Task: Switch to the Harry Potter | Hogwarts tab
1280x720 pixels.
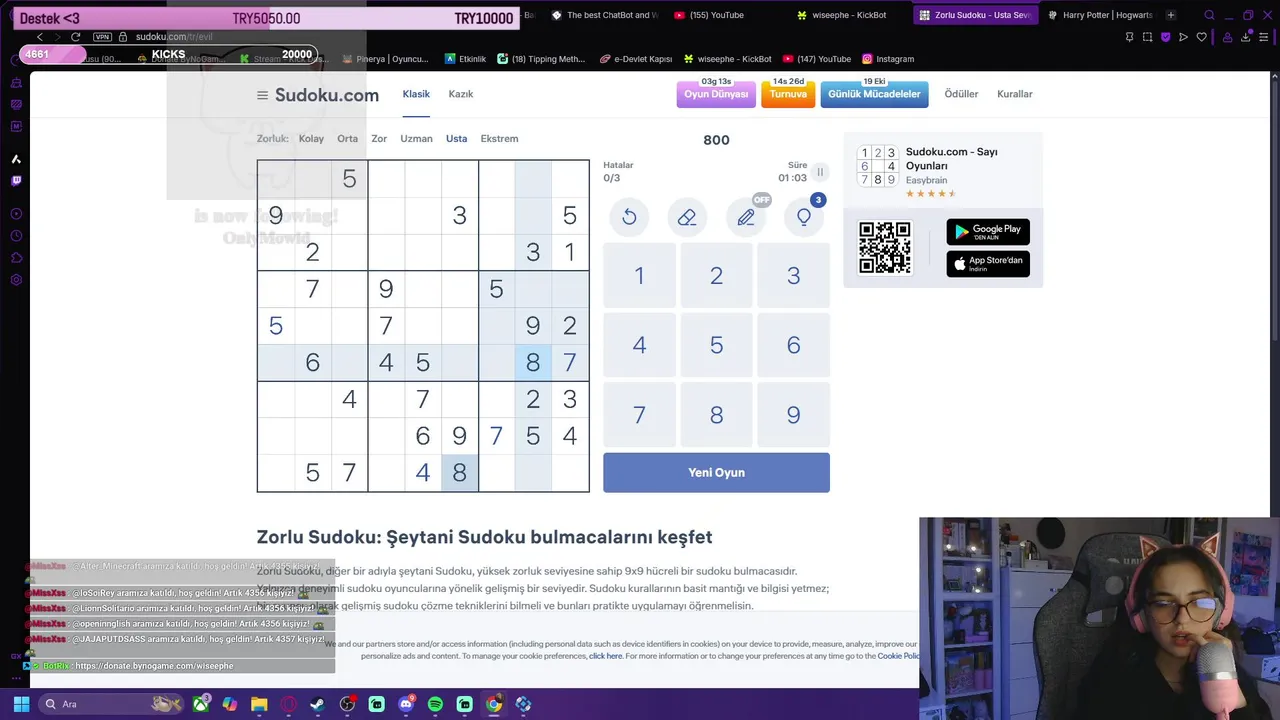Action: [x=1100, y=15]
